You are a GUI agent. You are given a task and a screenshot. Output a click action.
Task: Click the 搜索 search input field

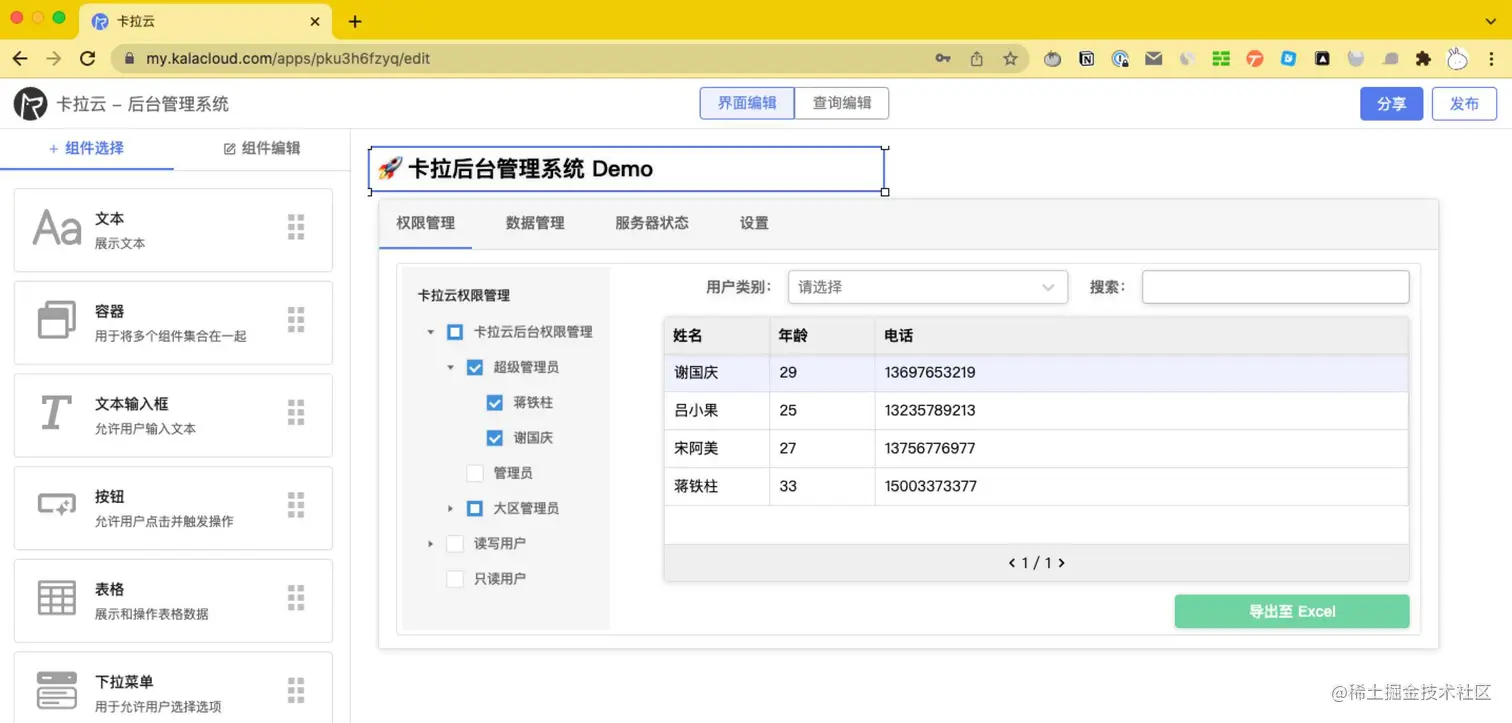coord(1275,287)
